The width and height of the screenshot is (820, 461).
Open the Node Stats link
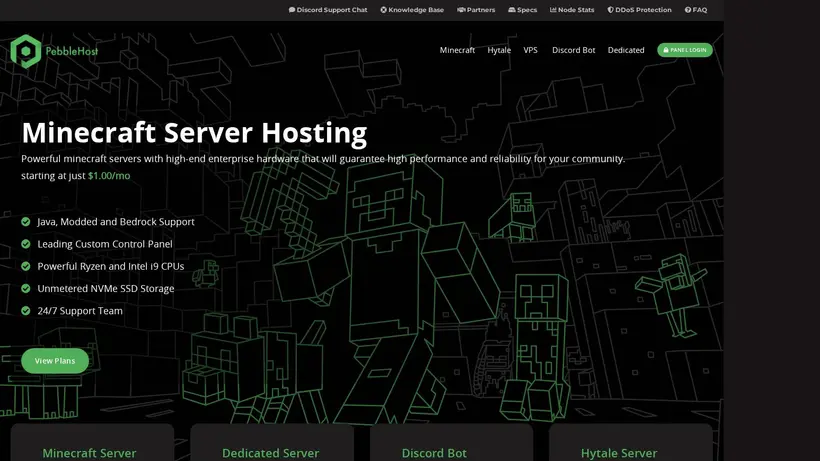tap(576, 10)
